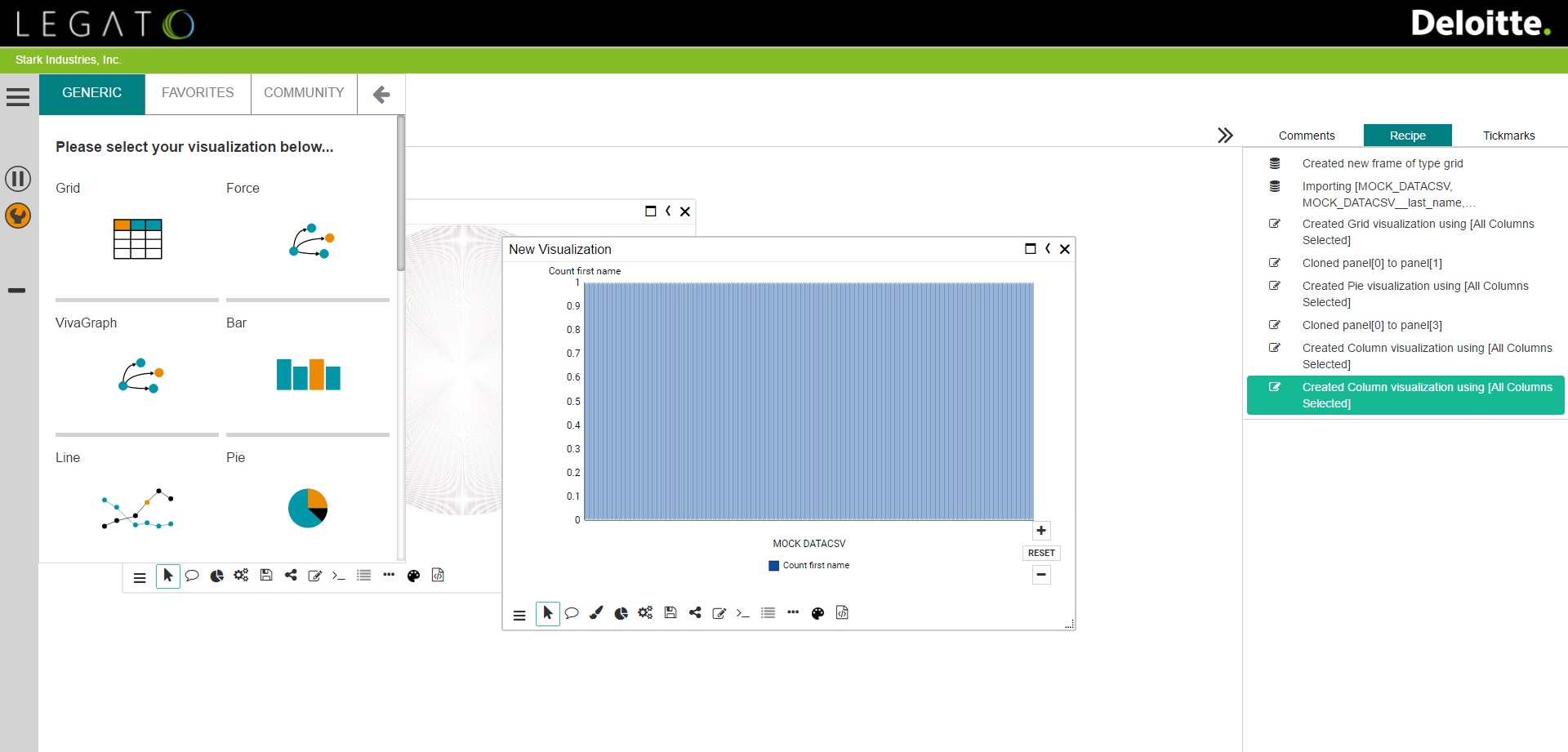This screenshot has height=752, width=1568.
Task: Select pointer tool in back panel toolbar
Action: tap(168, 576)
